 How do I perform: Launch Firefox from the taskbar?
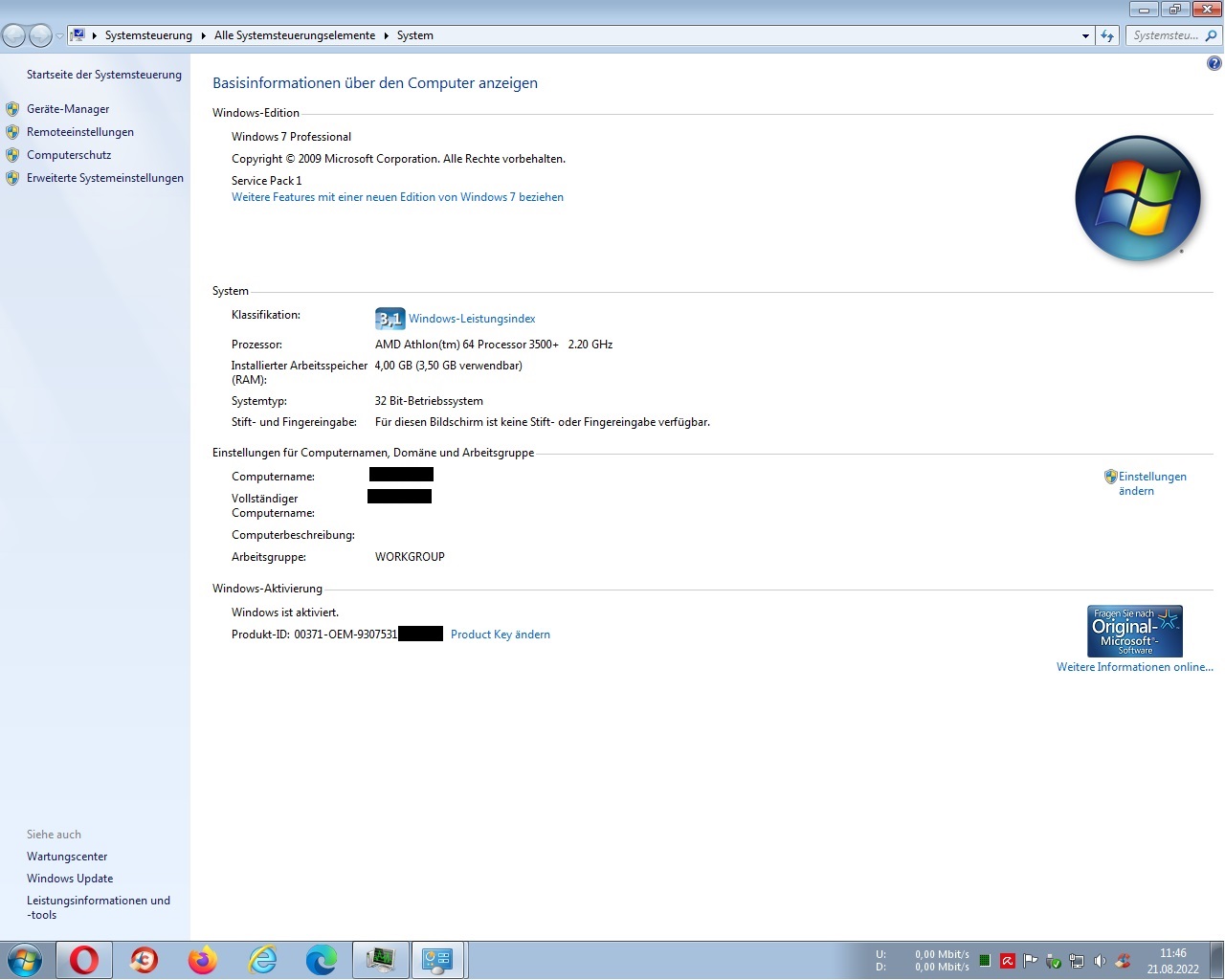pos(203,960)
